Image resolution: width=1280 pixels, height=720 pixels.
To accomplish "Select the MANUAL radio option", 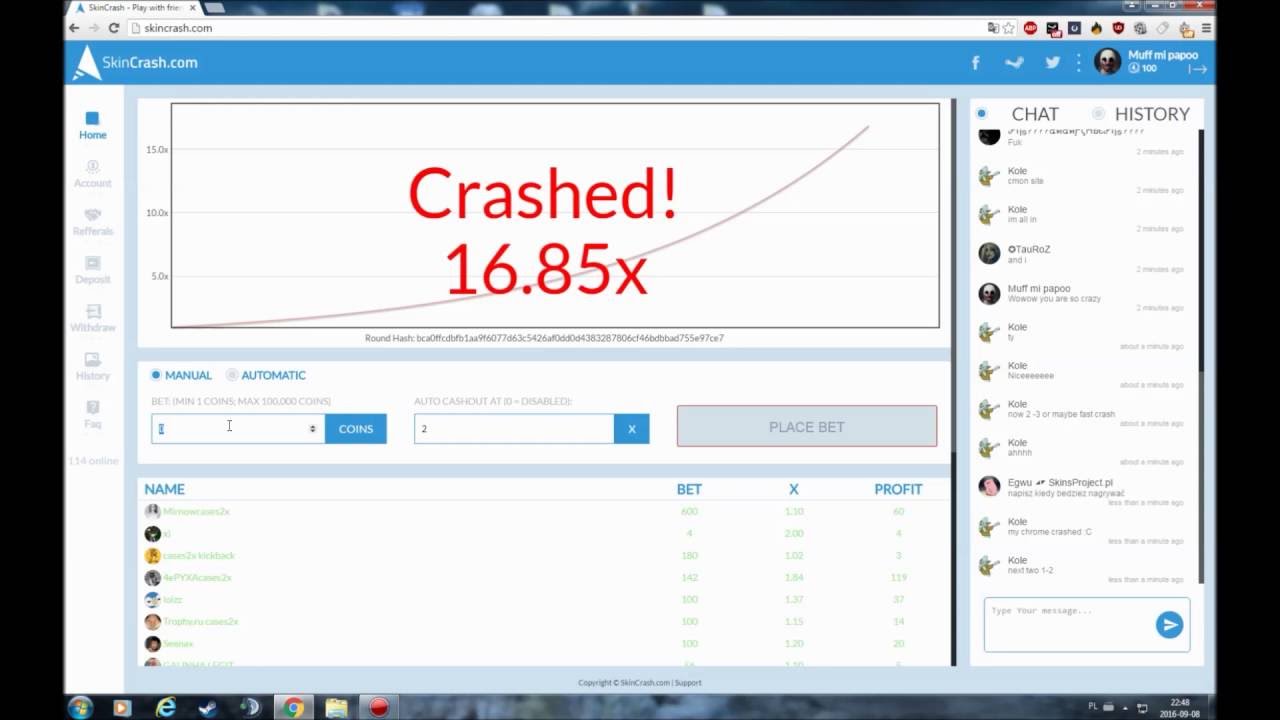I will click(x=156, y=375).
